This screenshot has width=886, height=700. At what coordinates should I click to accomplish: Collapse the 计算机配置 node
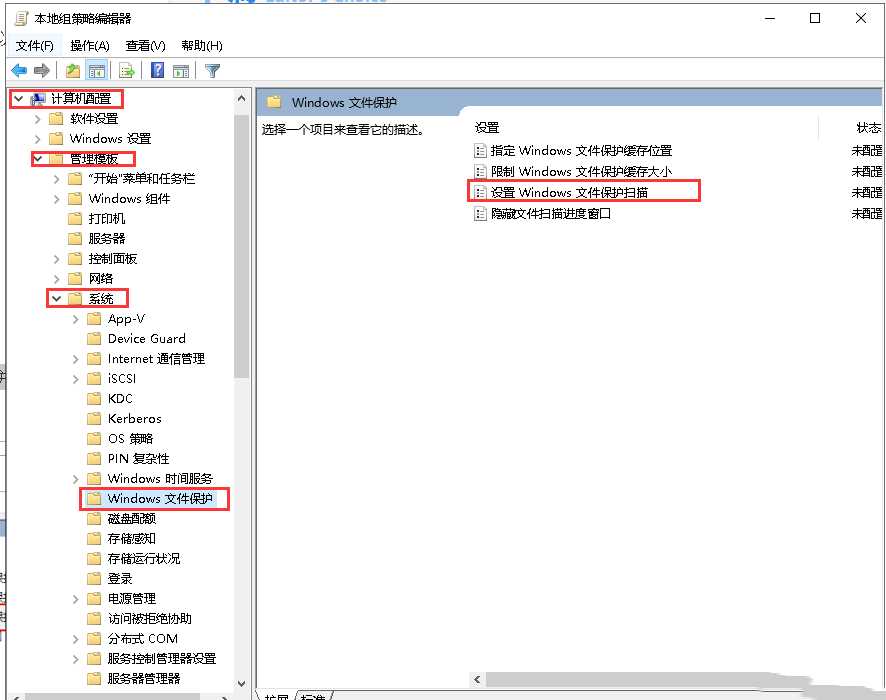pyautogui.click(x=19, y=99)
